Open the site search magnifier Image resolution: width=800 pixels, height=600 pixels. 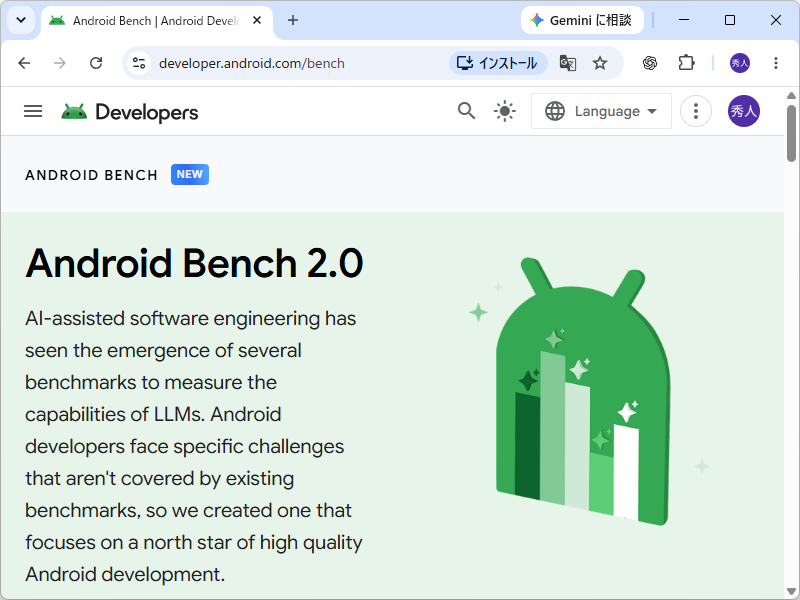click(466, 111)
